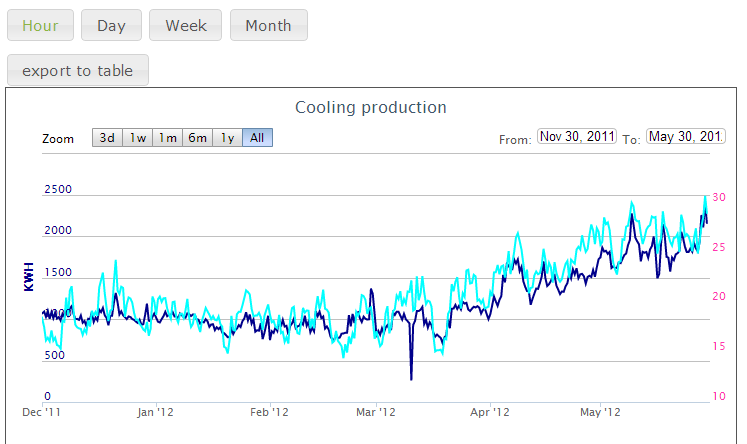Viewport: 747px width, 444px height.
Task: Zoom chart to 3d range
Action: click(107, 138)
